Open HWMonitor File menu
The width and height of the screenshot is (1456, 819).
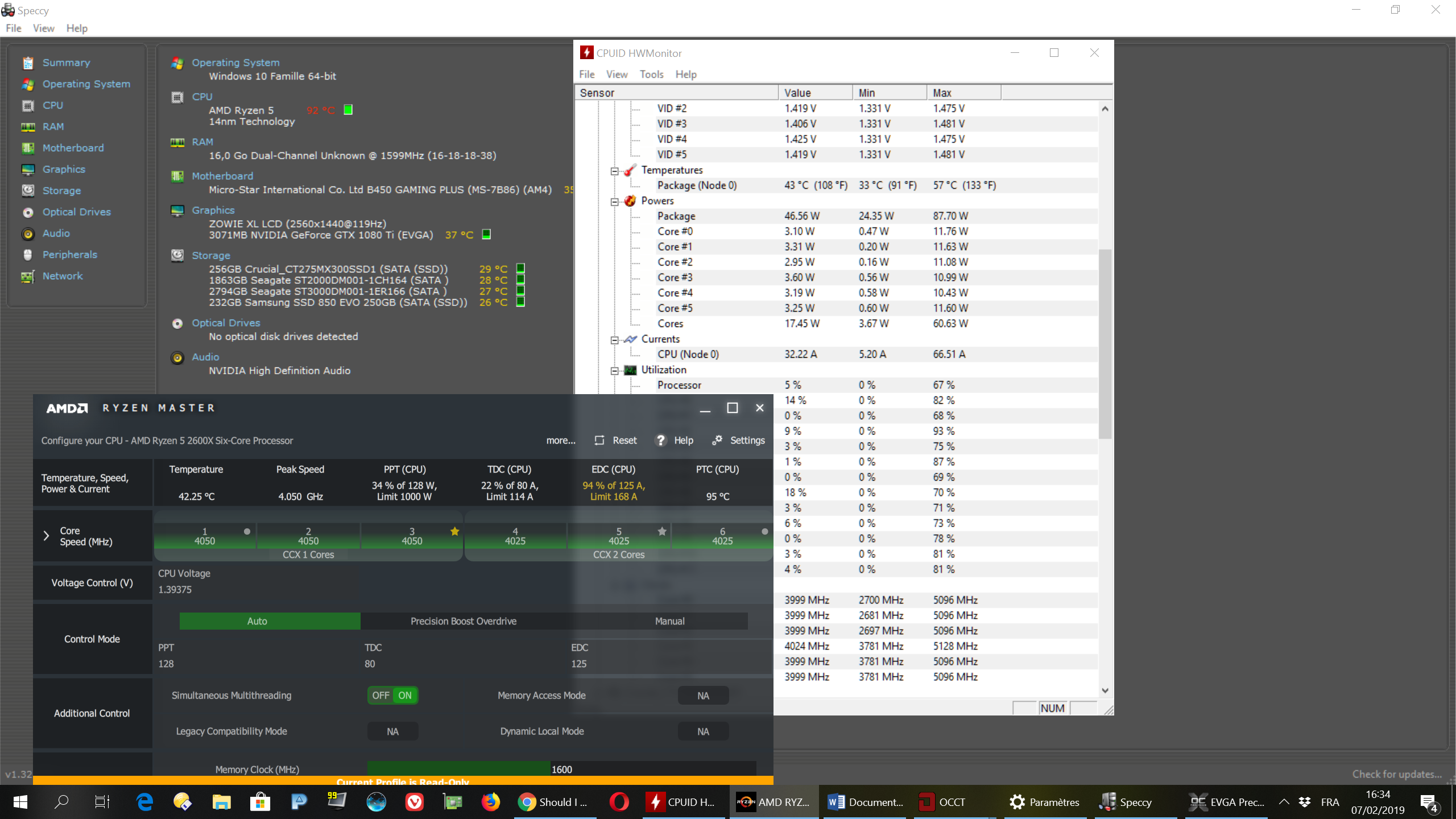pyautogui.click(x=587, y=75)
